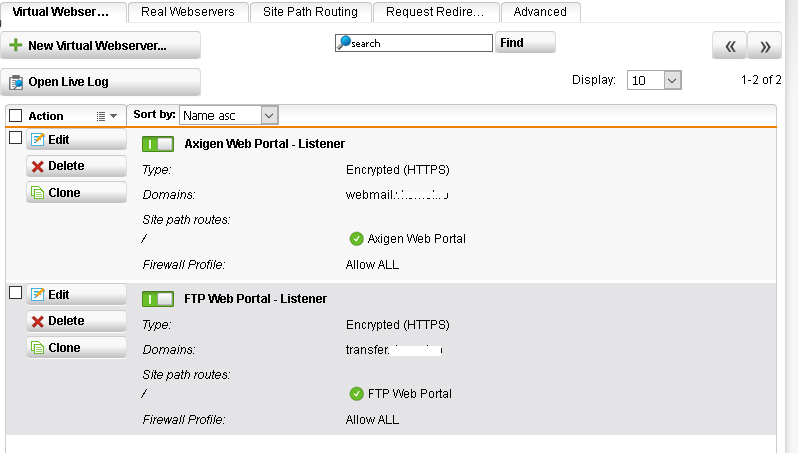Switch to the Site Path Routing tab
The image size is (798, 453).
pos(310,12)
